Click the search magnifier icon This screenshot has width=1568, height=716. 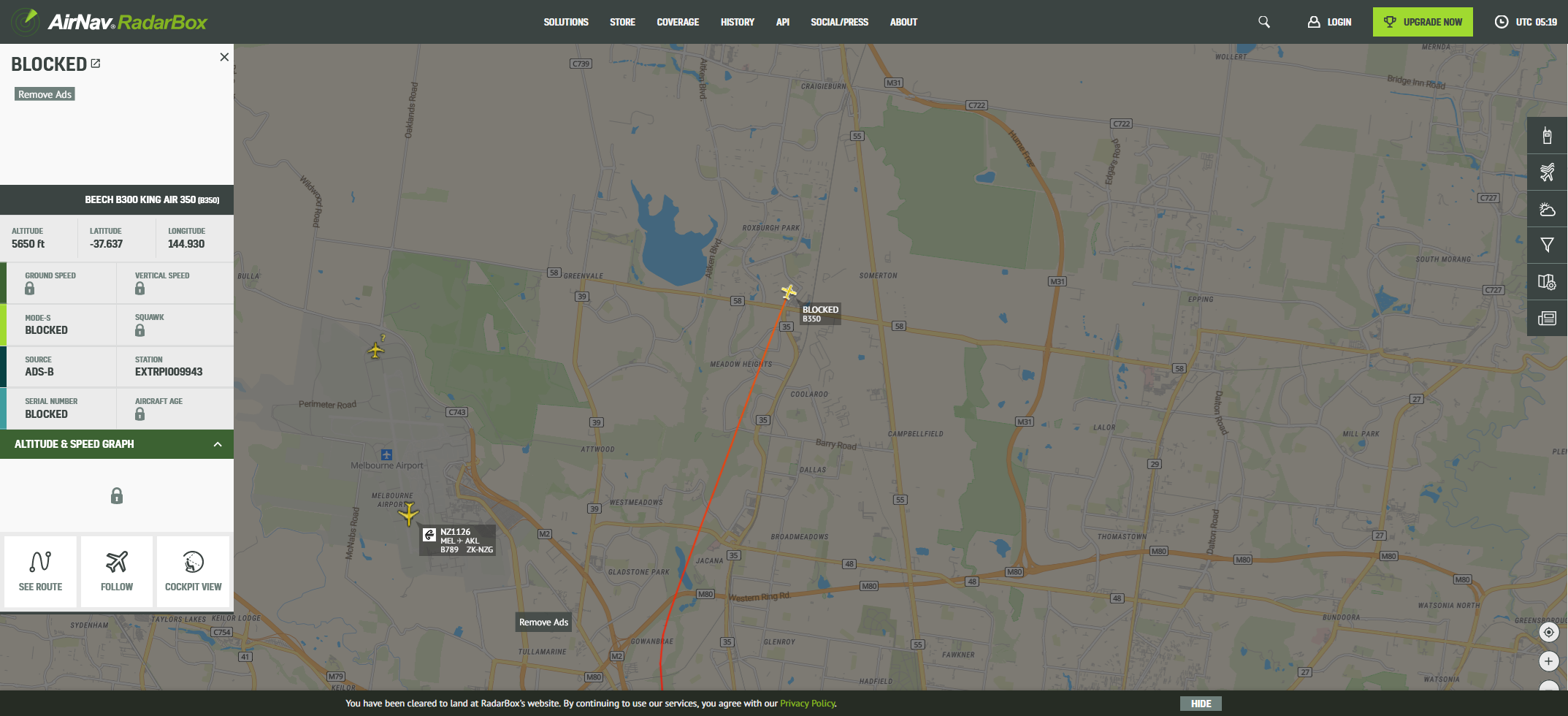1264,22
